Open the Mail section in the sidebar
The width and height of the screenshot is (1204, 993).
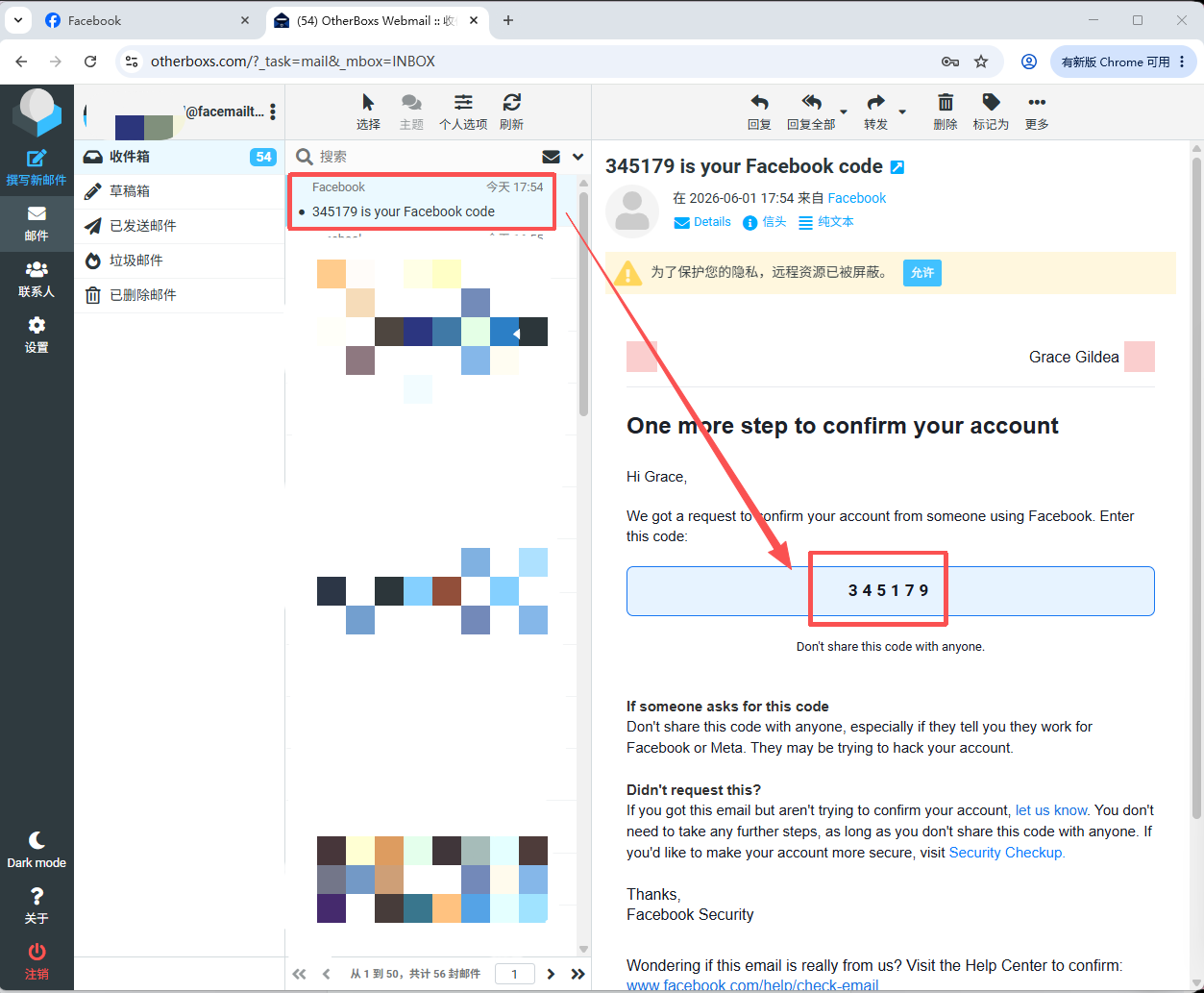37,223
